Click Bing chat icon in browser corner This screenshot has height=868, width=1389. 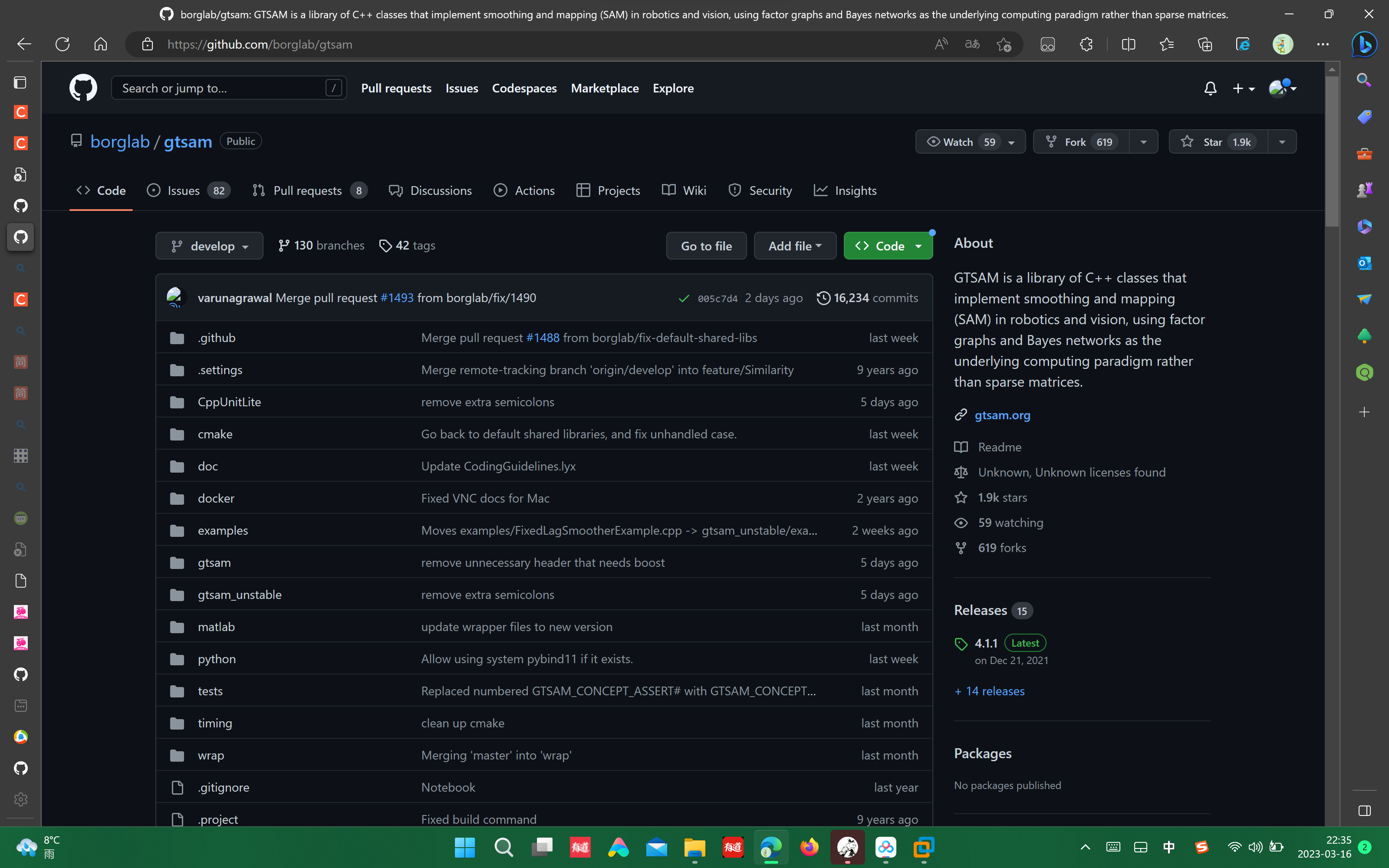(1364, 44)
